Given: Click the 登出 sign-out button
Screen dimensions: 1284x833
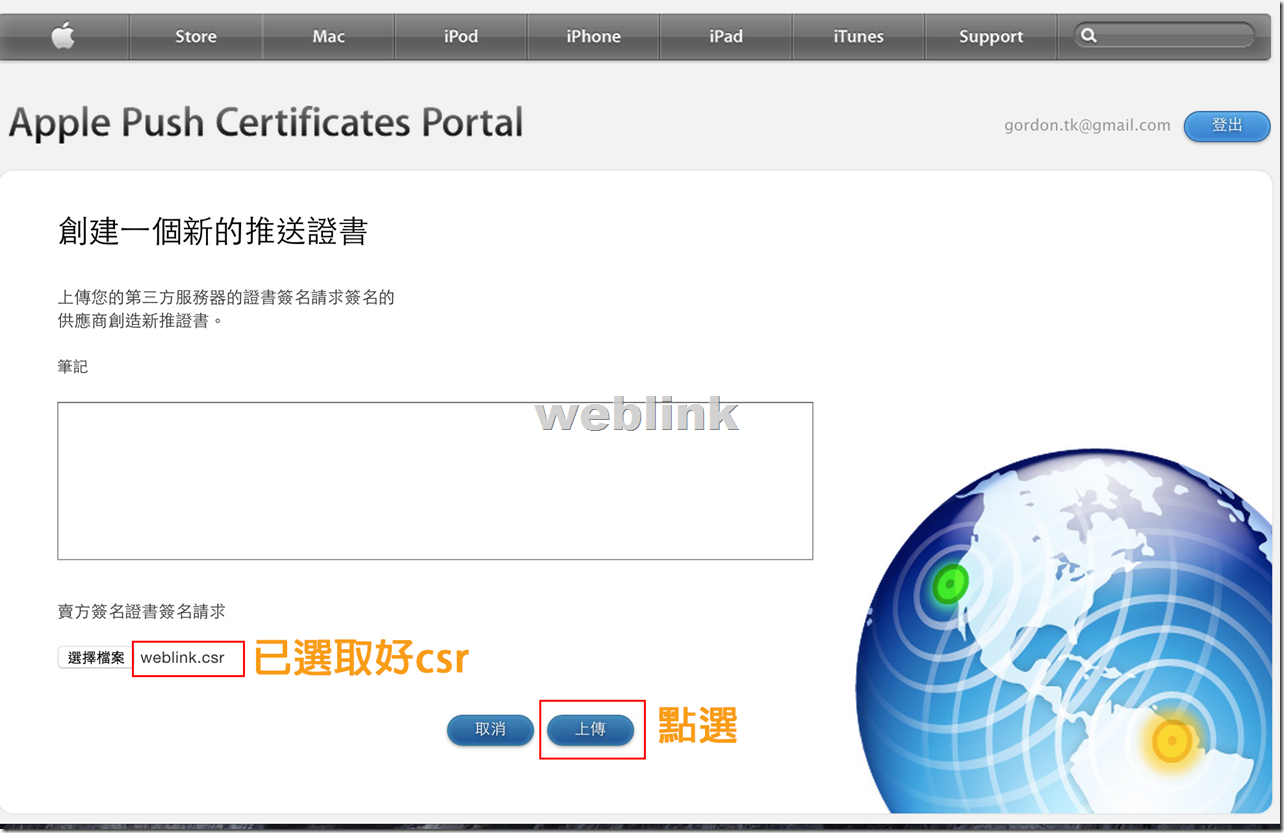Looking at the screenshot, I should click(x=1227, y=126).
